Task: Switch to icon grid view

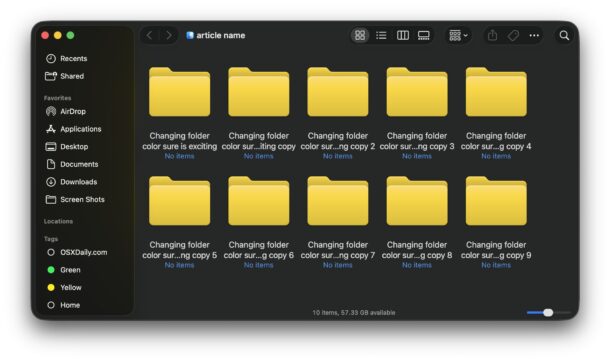Action: pyautogui.click(x=360, y=35)
